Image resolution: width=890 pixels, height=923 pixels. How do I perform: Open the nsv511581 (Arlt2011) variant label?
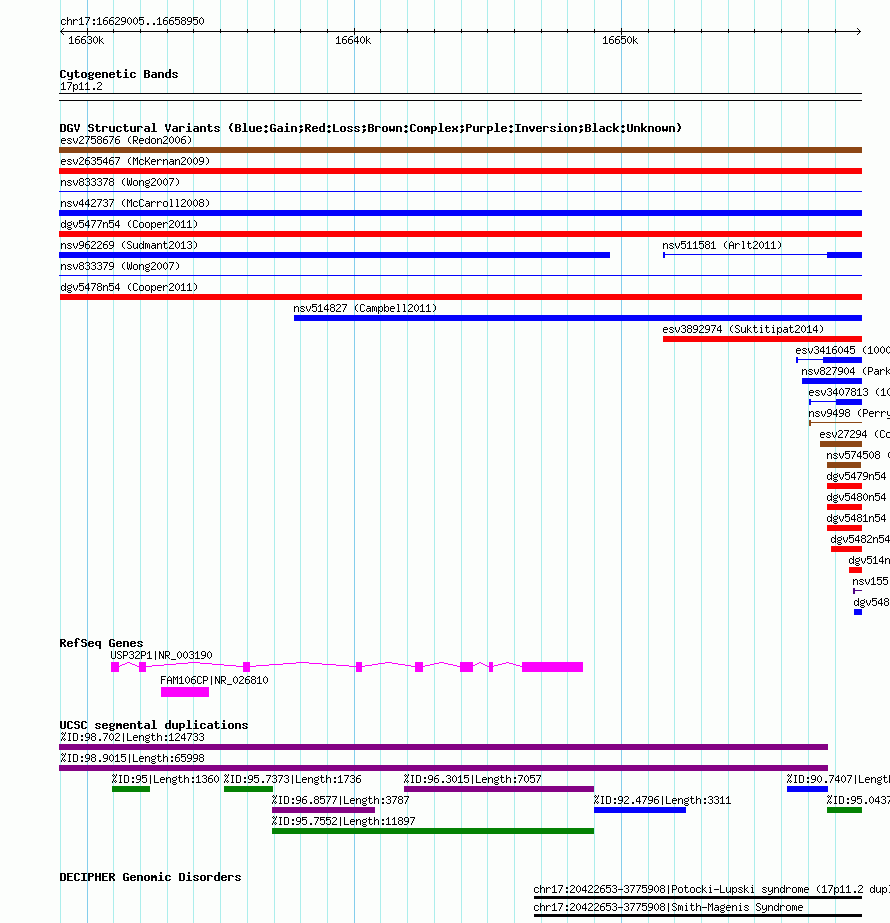tap(722, 245)
